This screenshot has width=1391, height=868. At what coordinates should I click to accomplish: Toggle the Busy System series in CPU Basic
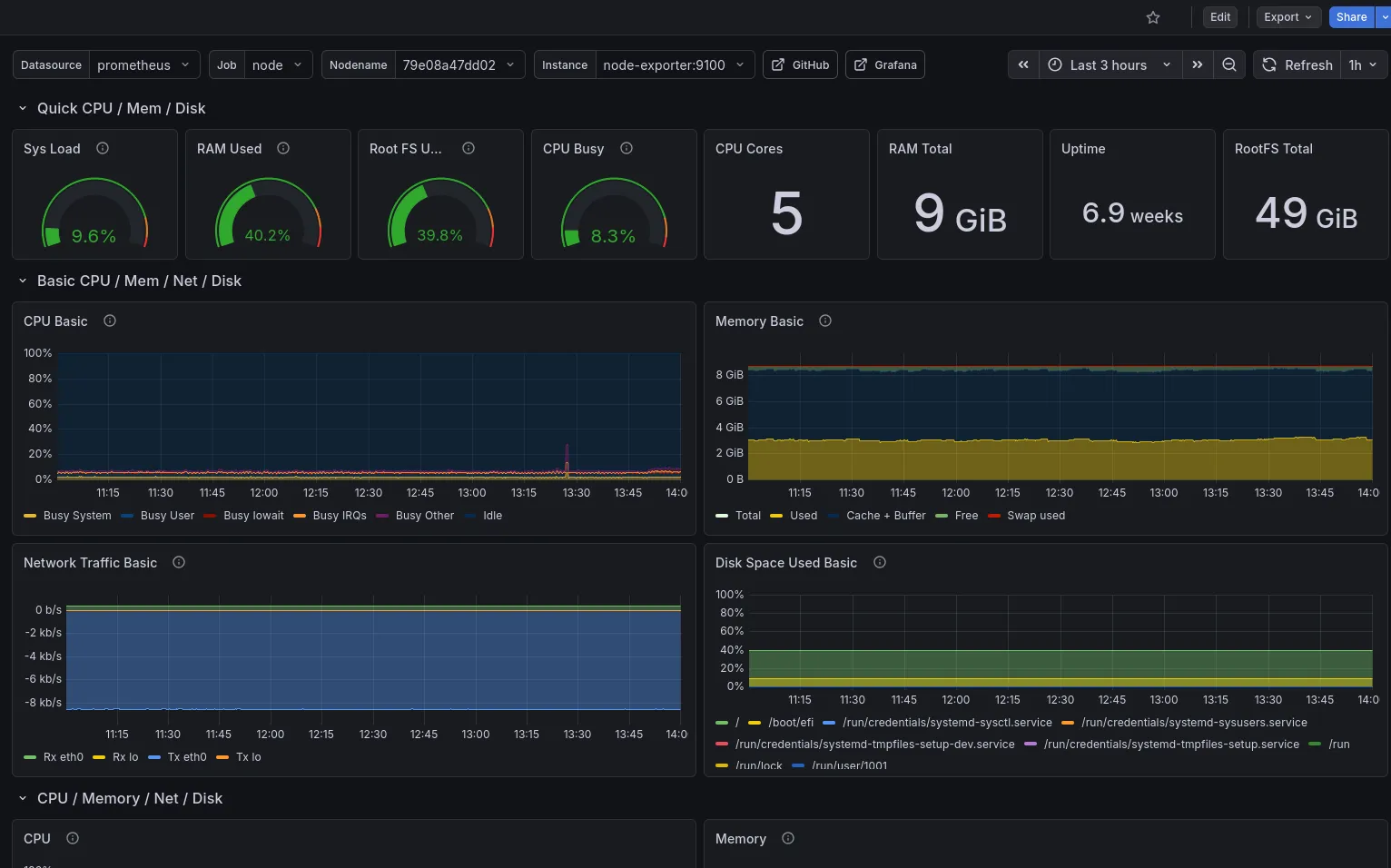click(x=76, y=515)
